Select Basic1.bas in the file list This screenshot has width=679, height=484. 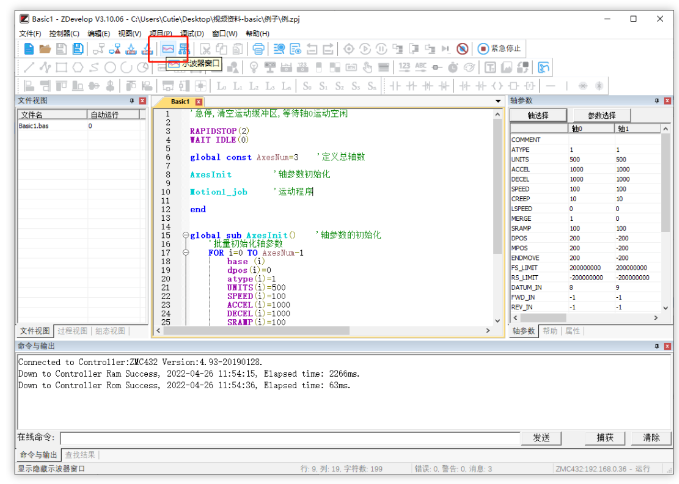[x=34, y=126]
